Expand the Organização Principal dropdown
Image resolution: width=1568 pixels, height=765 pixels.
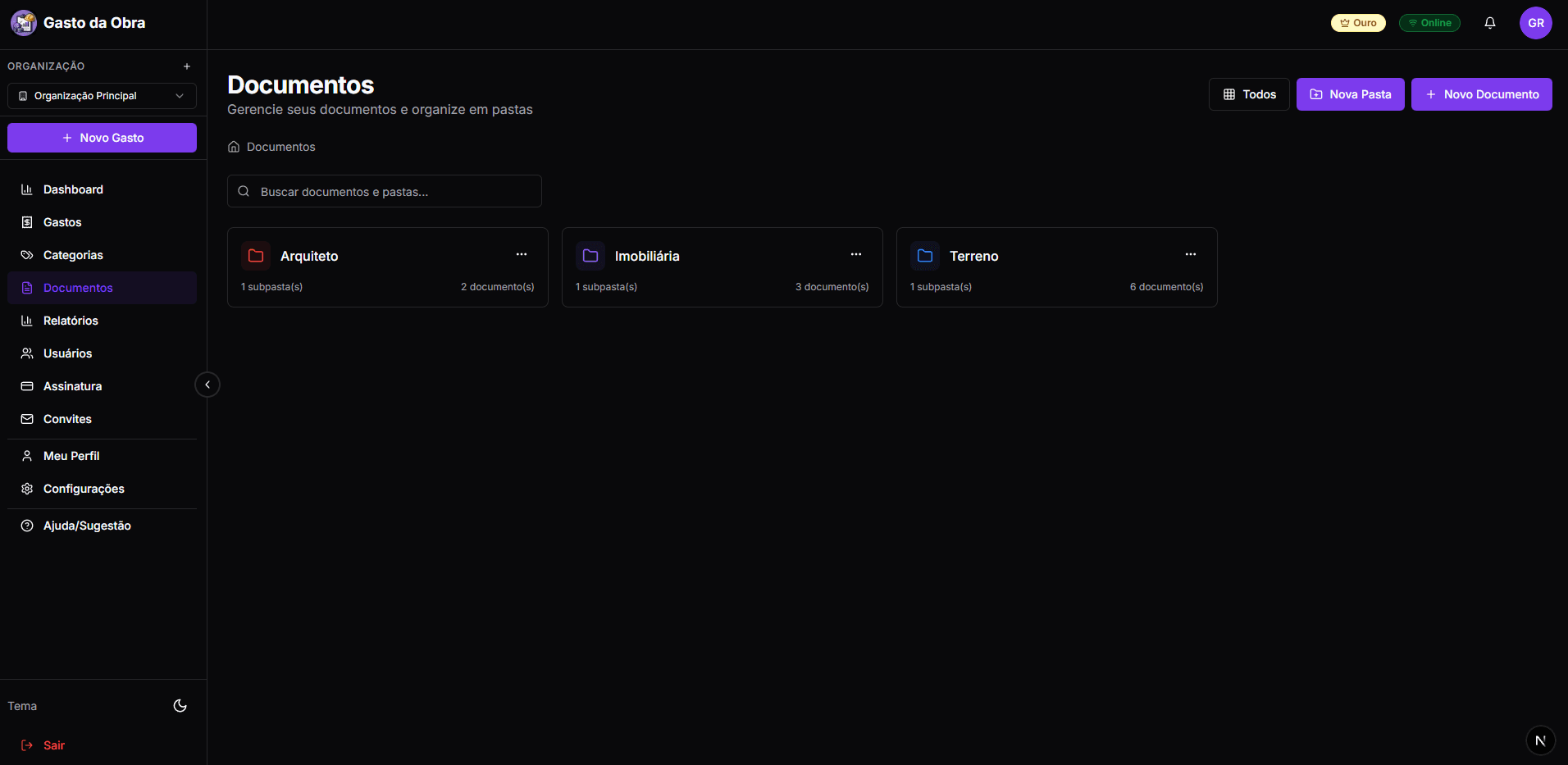pyautogui.click(x=102, y=96)
